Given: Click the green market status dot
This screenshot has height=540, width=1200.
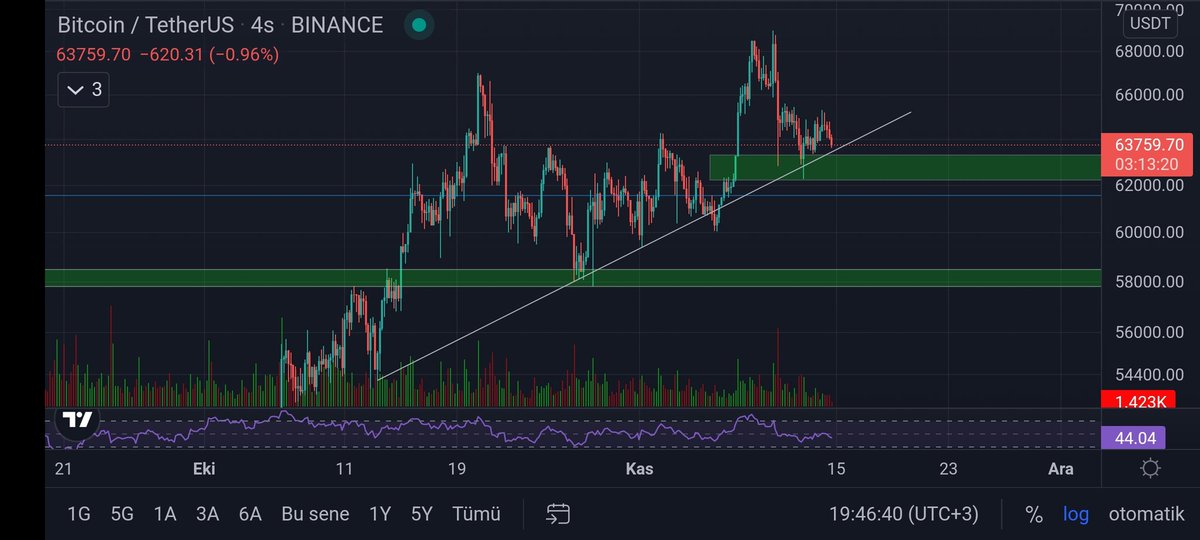Looking at the screenshot, I should point(420,25).
